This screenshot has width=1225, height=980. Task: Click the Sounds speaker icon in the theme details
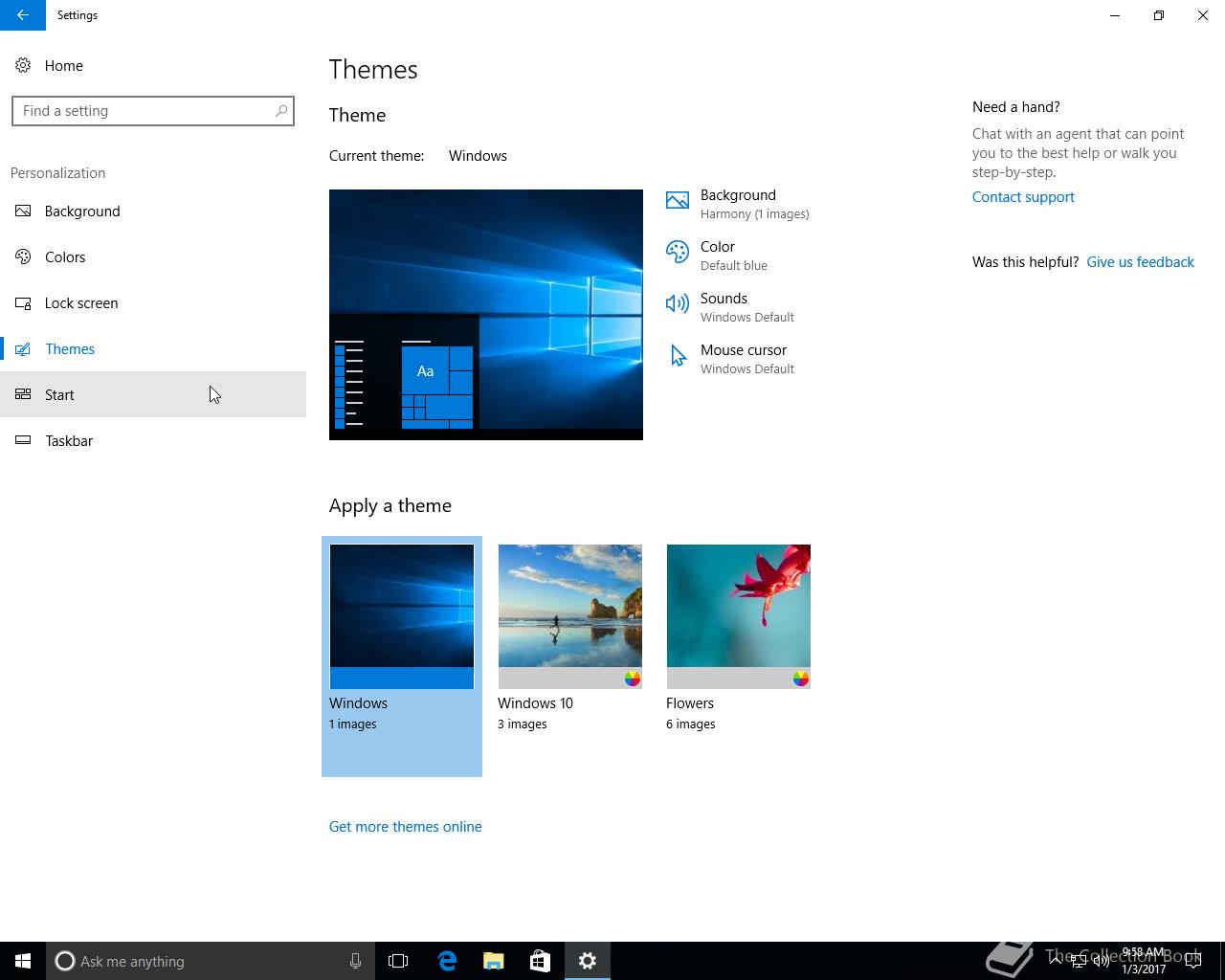click(x=678, y=303)
